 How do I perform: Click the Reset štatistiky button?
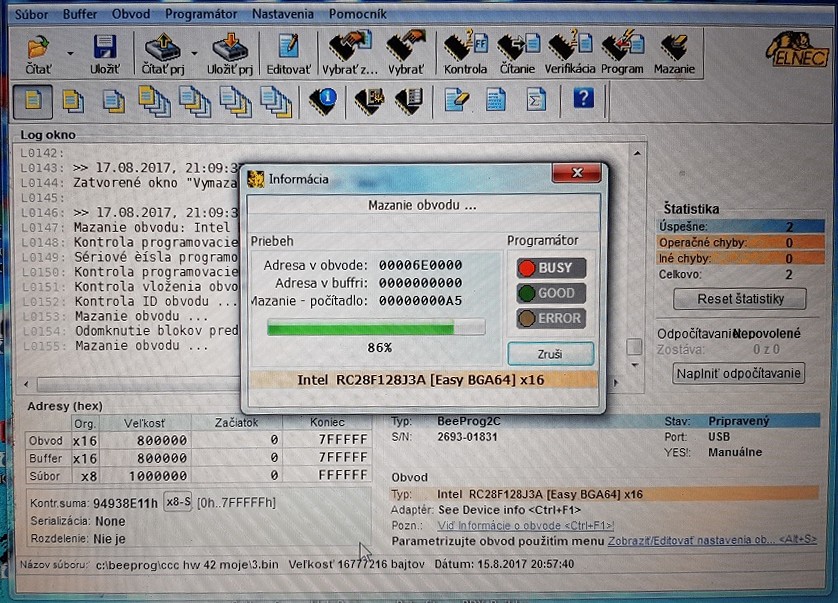click(740, 298)
